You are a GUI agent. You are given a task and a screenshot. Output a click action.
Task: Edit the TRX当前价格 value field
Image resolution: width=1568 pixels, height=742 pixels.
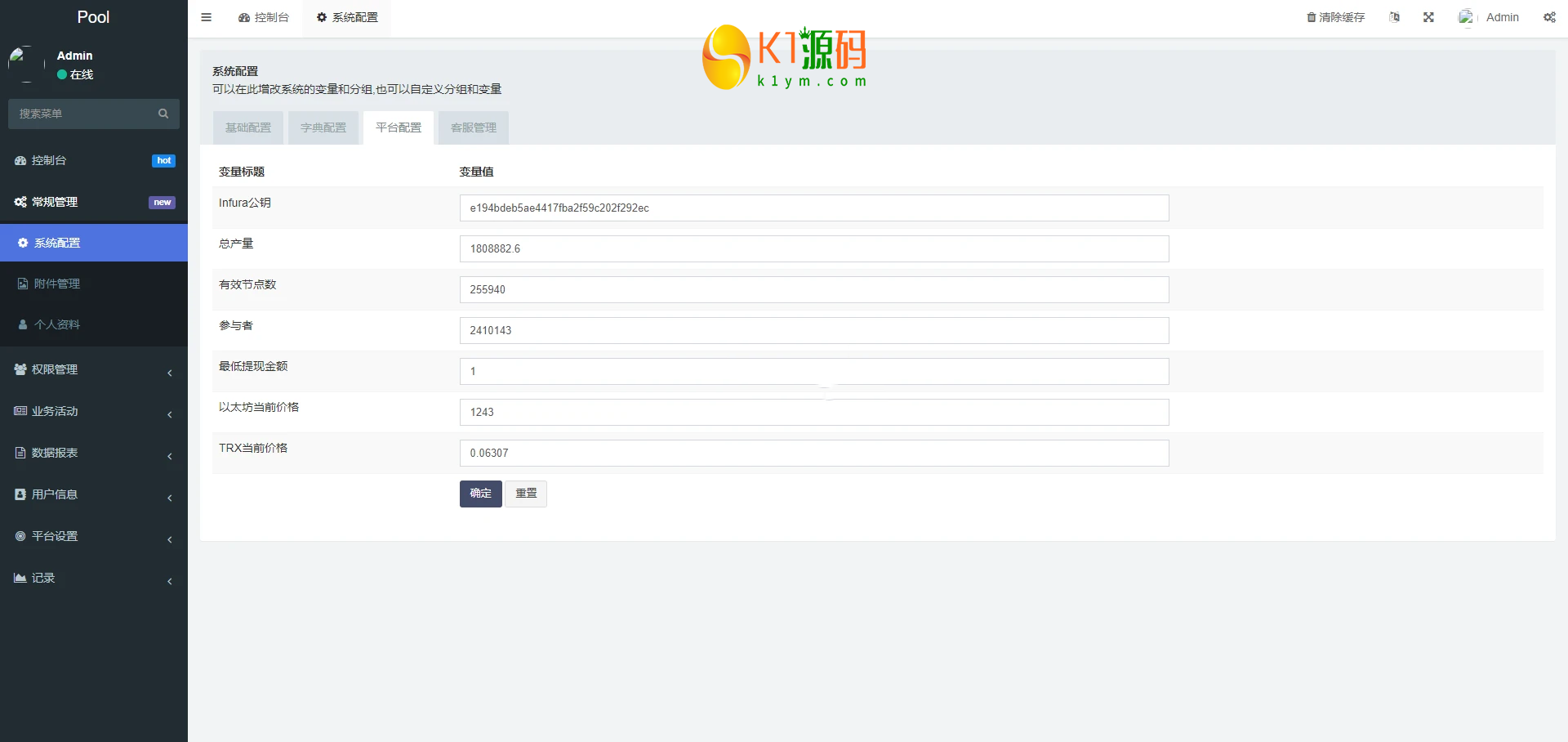[814, 454]
